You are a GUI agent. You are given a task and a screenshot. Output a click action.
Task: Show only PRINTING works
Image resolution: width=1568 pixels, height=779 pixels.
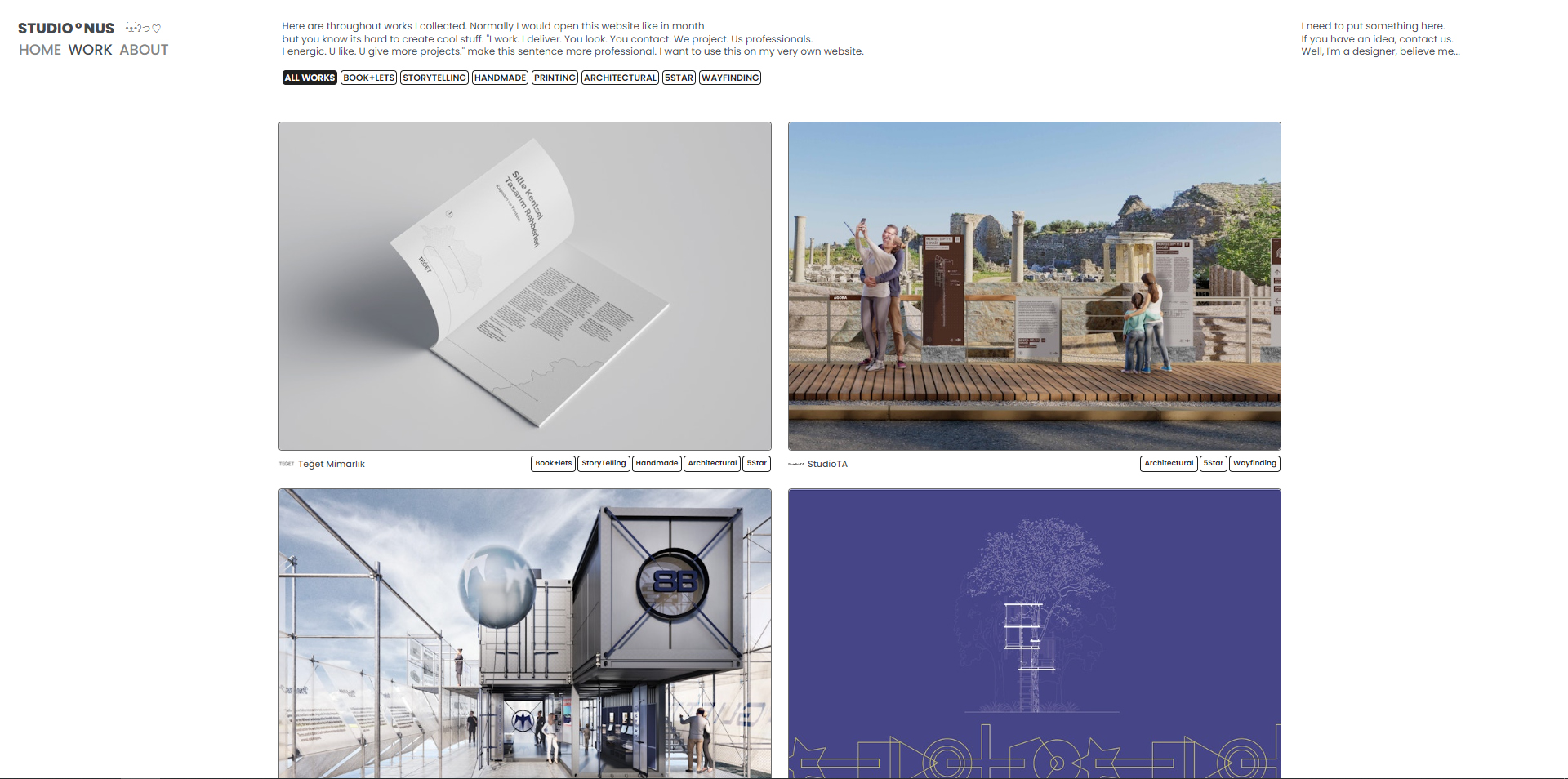point(555,78)
